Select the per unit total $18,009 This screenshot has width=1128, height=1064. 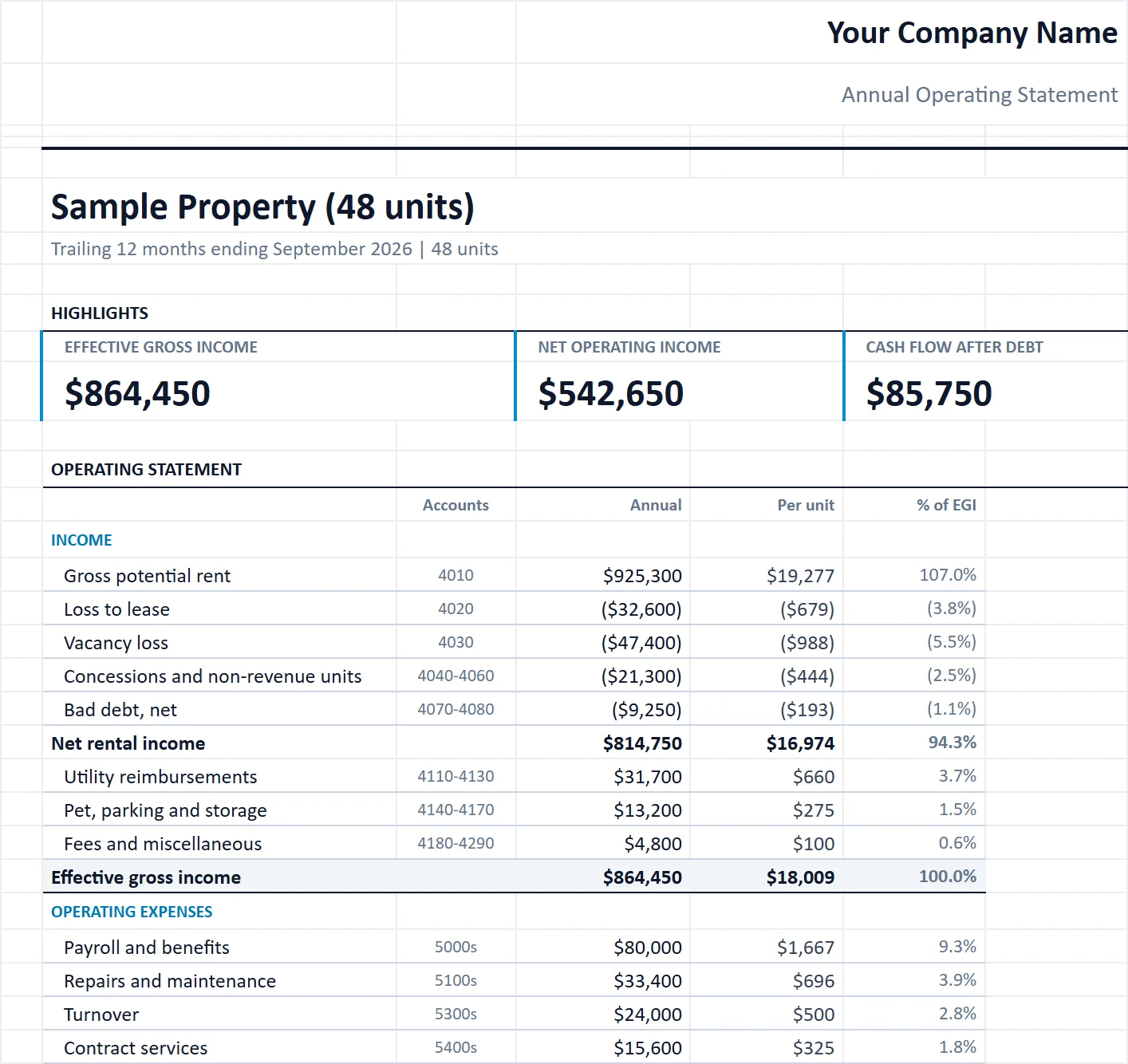point(800,877)
